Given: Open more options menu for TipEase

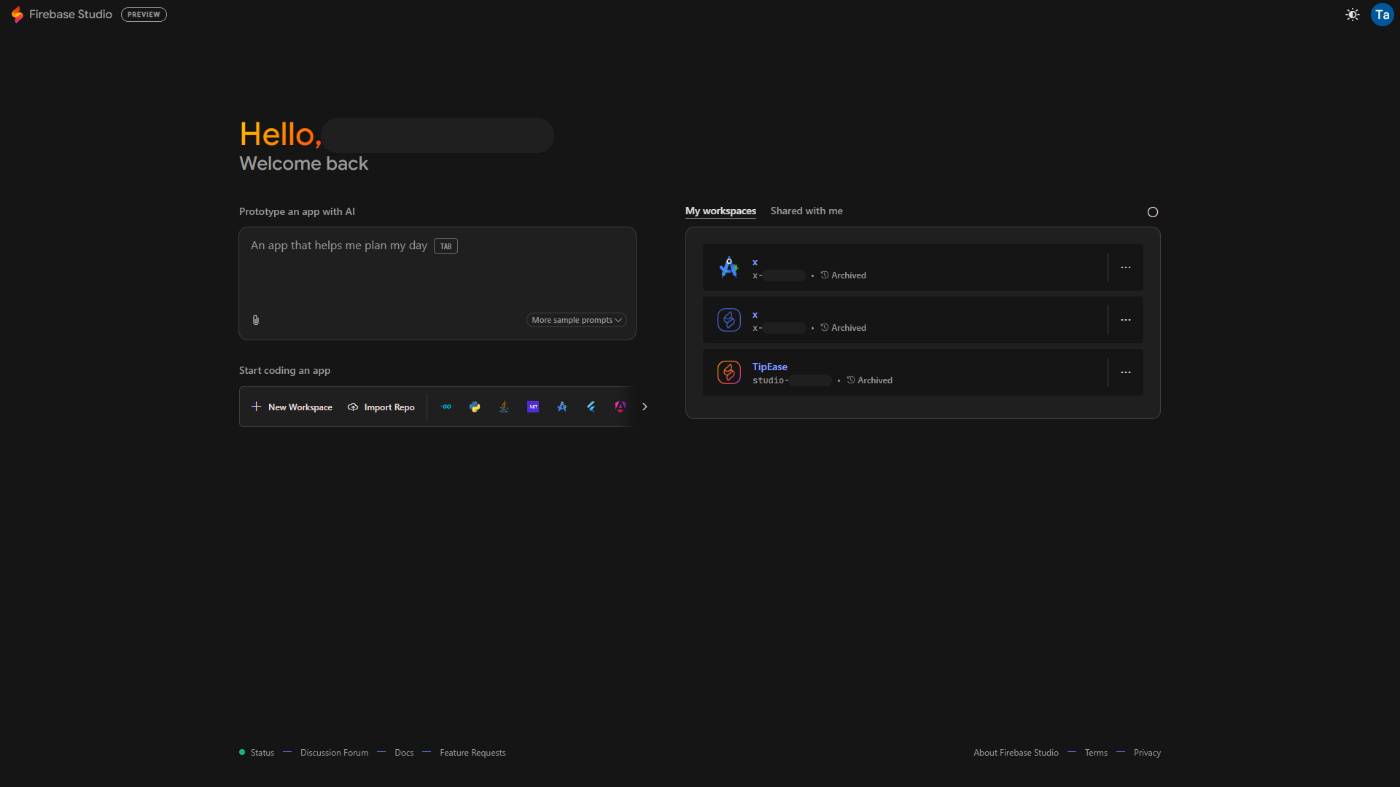Looking at the screenshot, I should (x=1125, y=372).
